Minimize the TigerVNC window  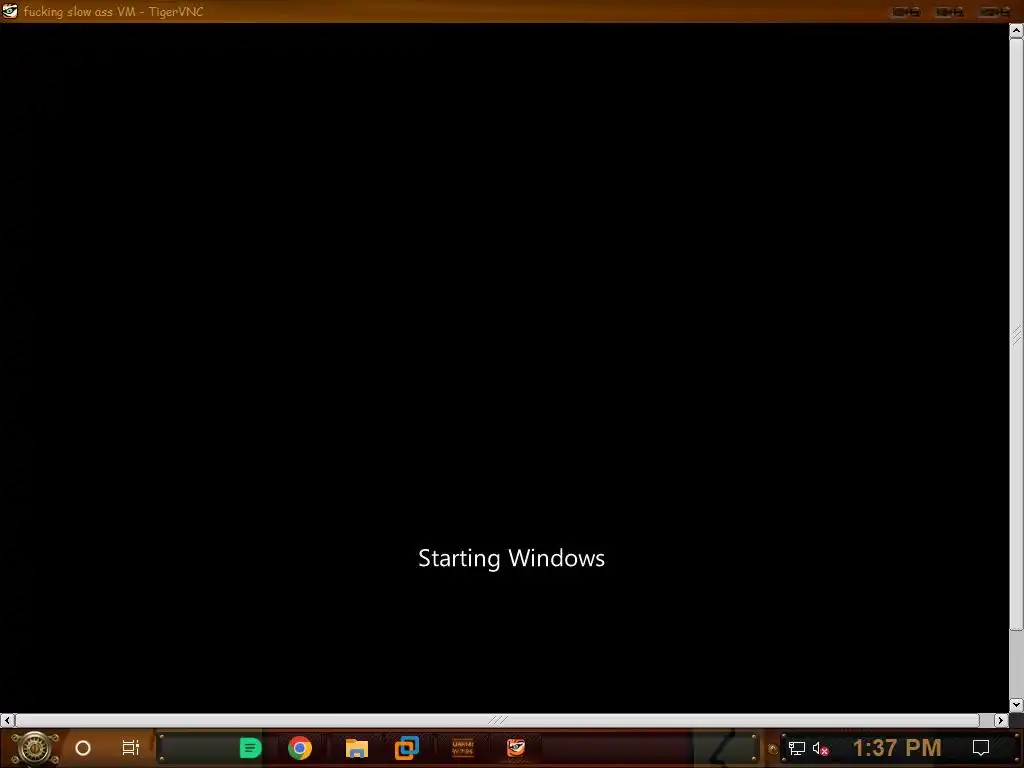[906, 12]
